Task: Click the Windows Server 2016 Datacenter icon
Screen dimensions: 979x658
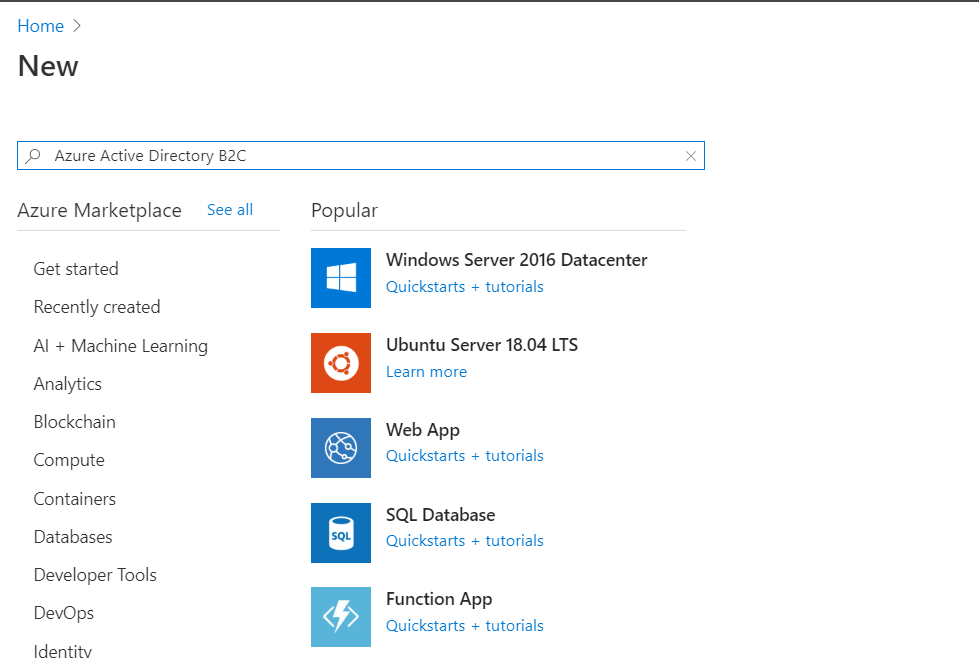Action: pos(341,278)
